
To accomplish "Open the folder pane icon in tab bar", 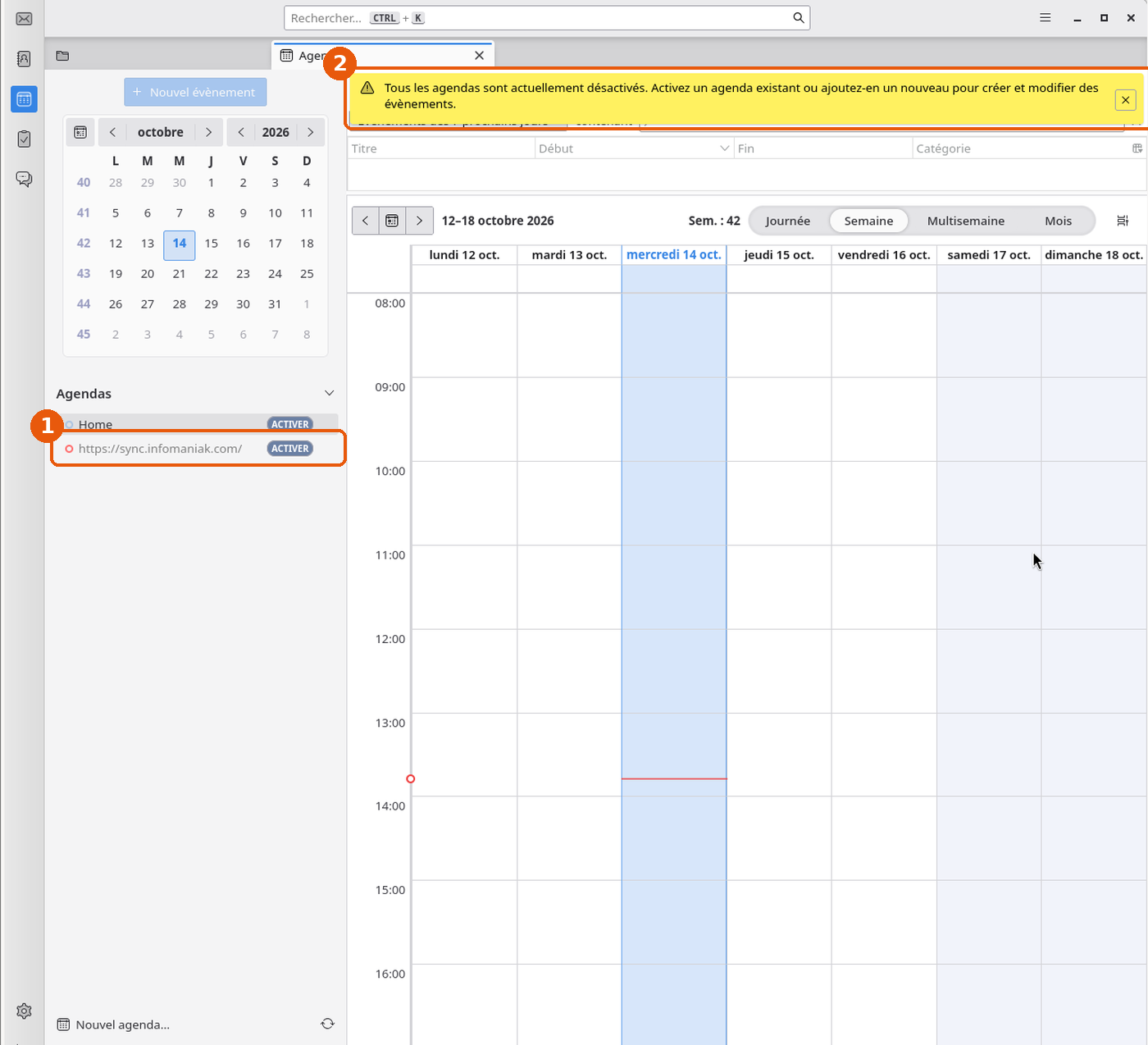I will tap(62, 56).
